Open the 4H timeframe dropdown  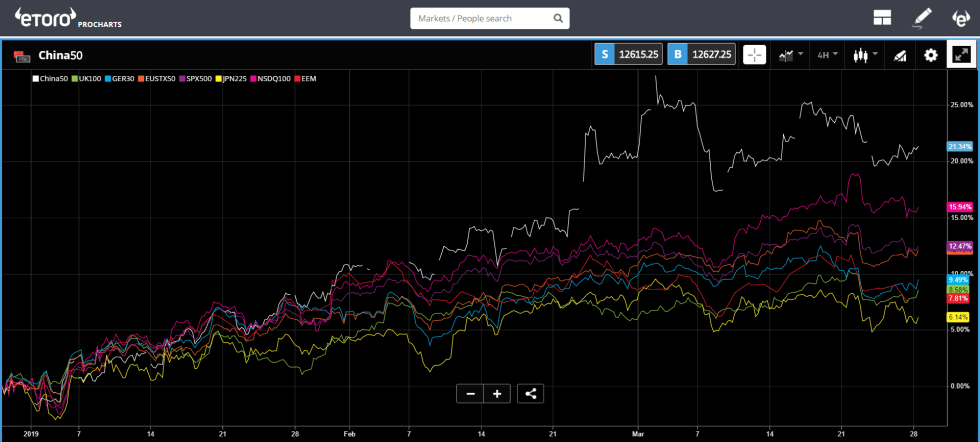pos(827,55)
